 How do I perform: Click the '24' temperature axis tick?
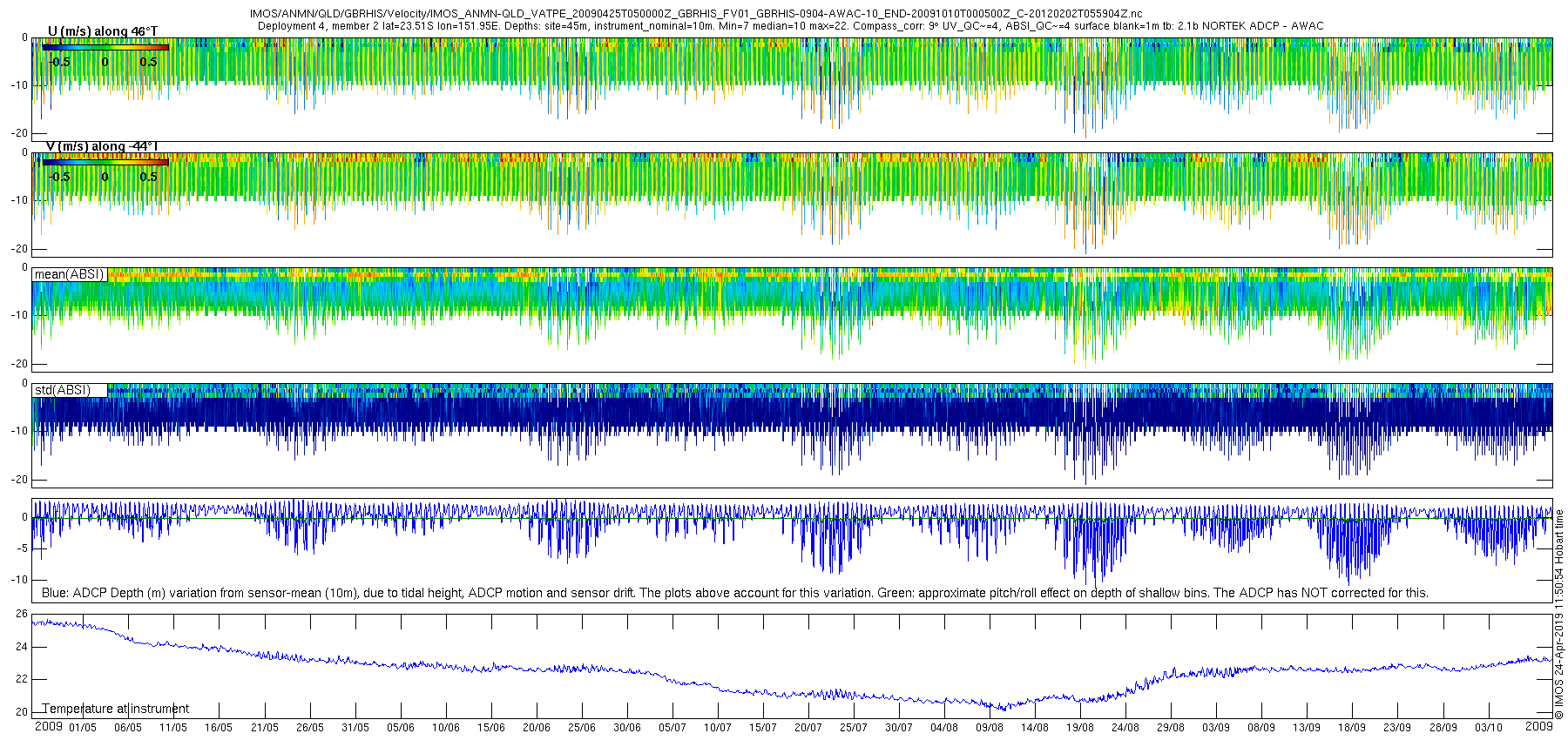pyautogui.click(x=22, y=647)
